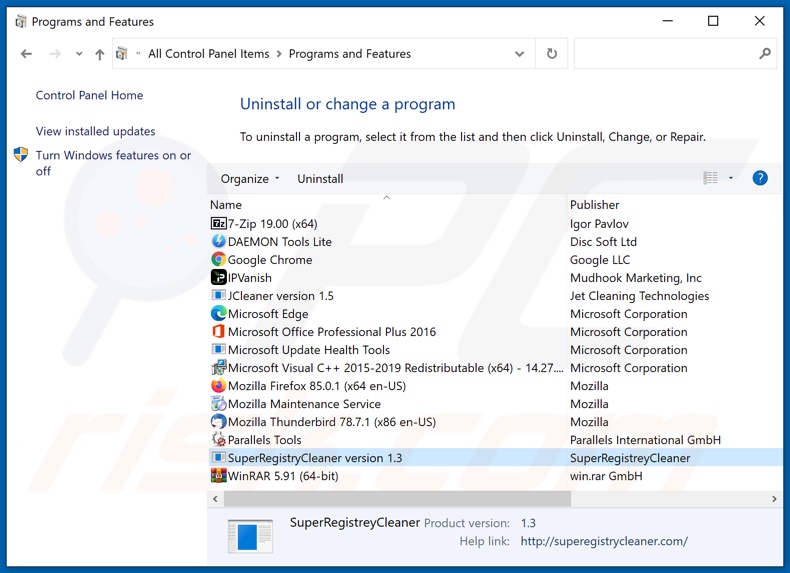Open the view options dropdown arrow

pyautogui.click(x=731, y=178)
